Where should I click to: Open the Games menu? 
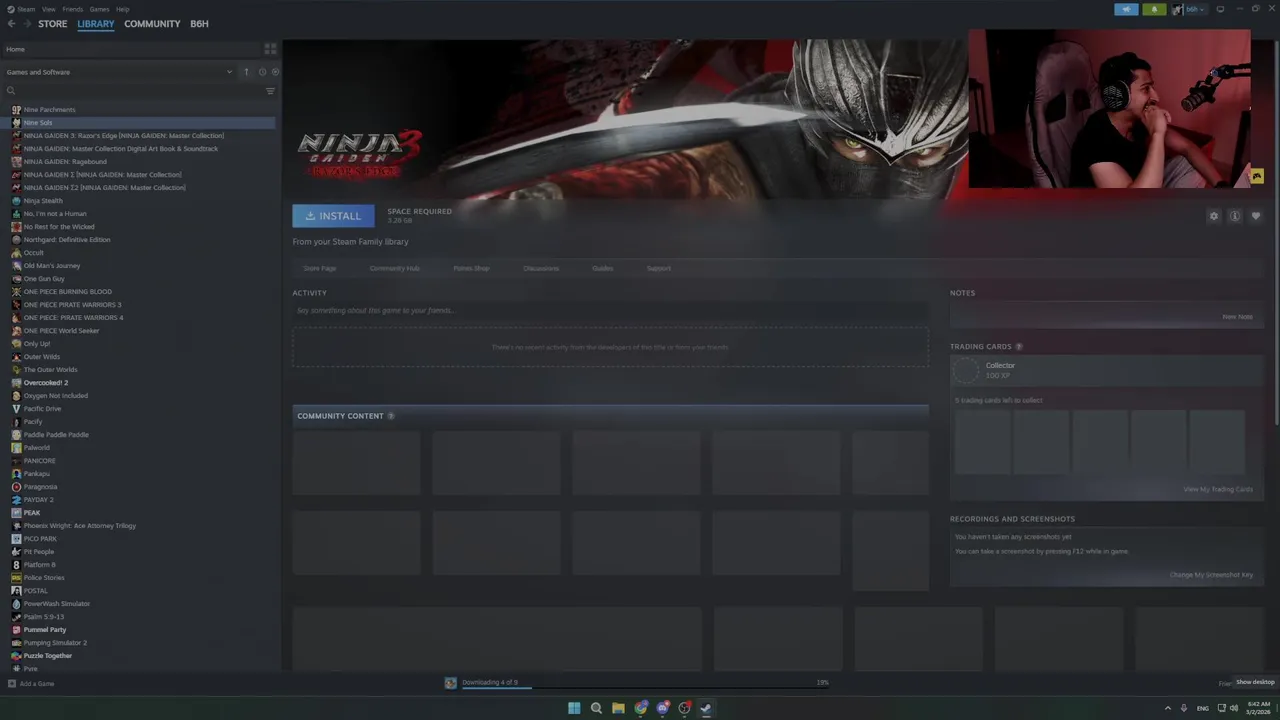pos(99,9)
